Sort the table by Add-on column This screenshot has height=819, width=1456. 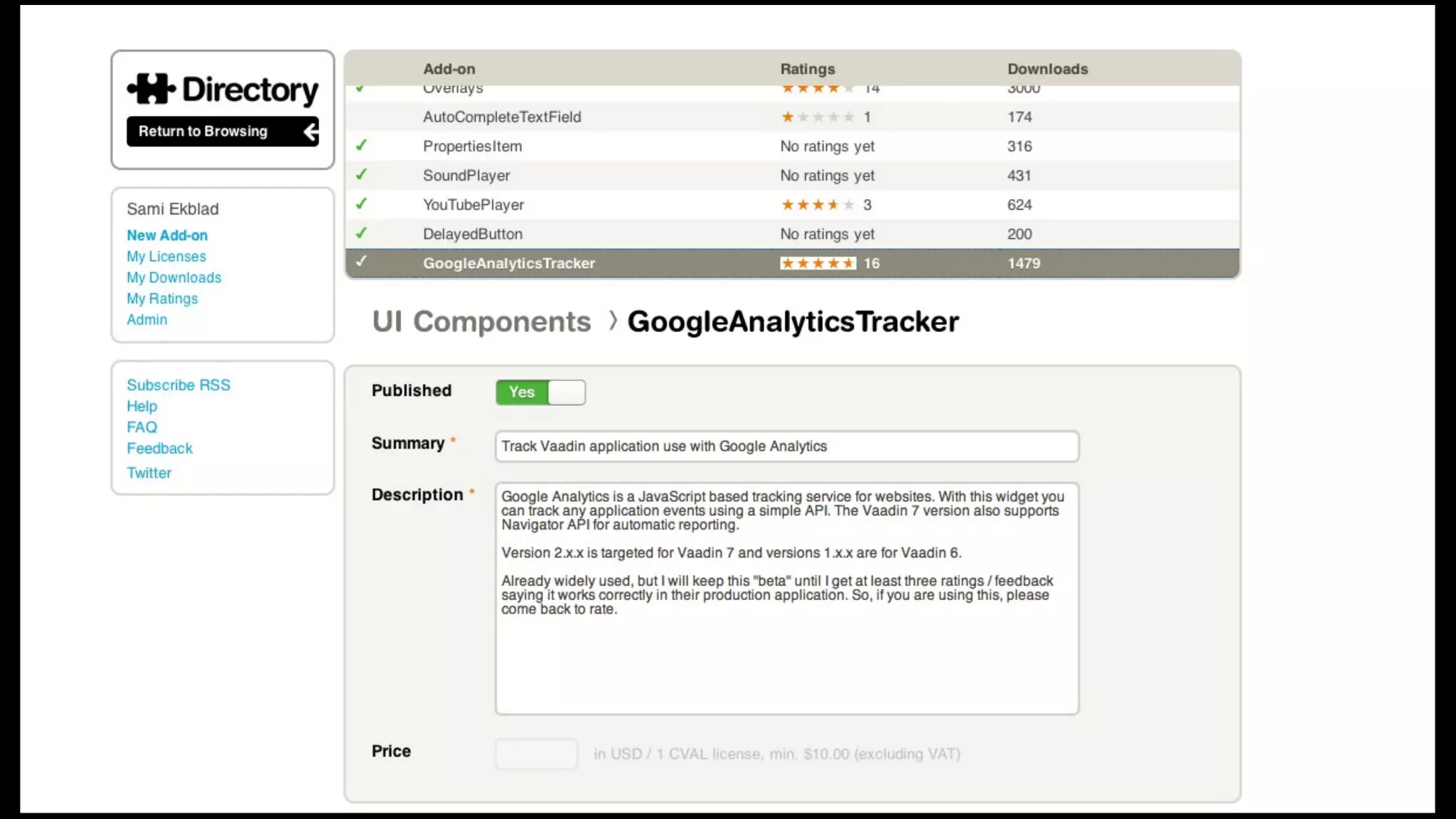pos(449,69)
